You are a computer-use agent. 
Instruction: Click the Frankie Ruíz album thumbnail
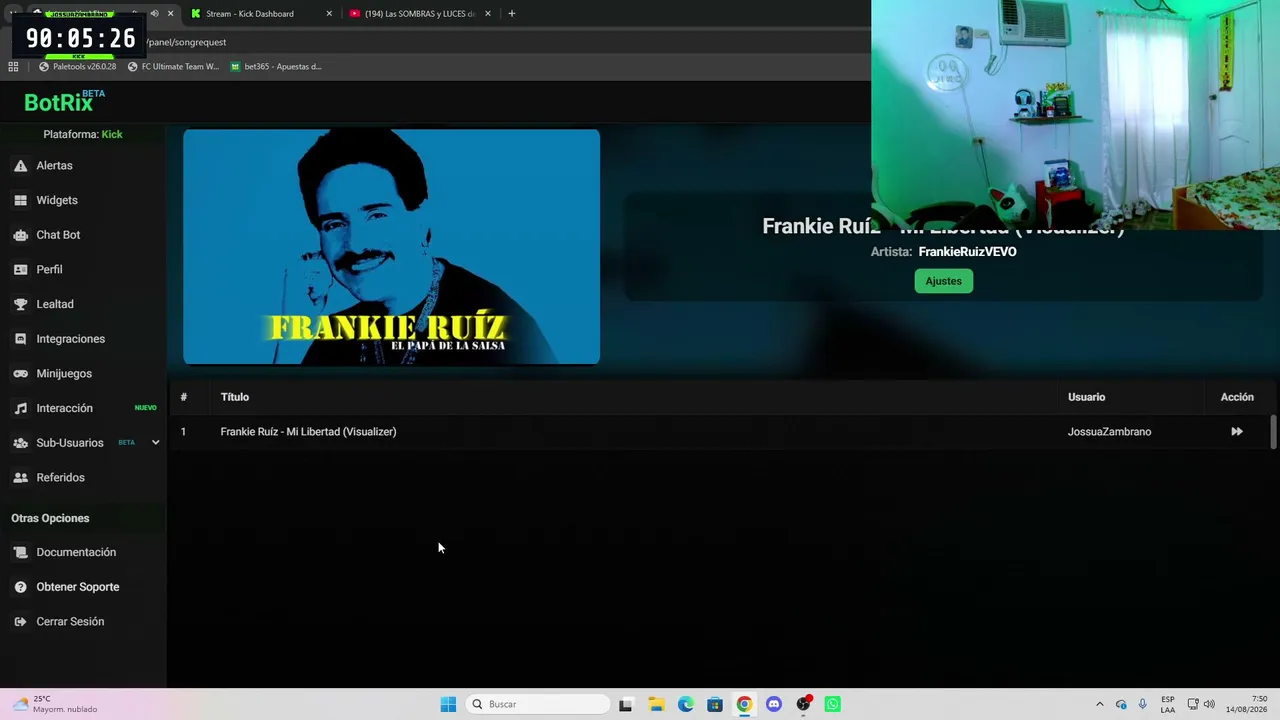pyautogui.click(x=391, y=247)
